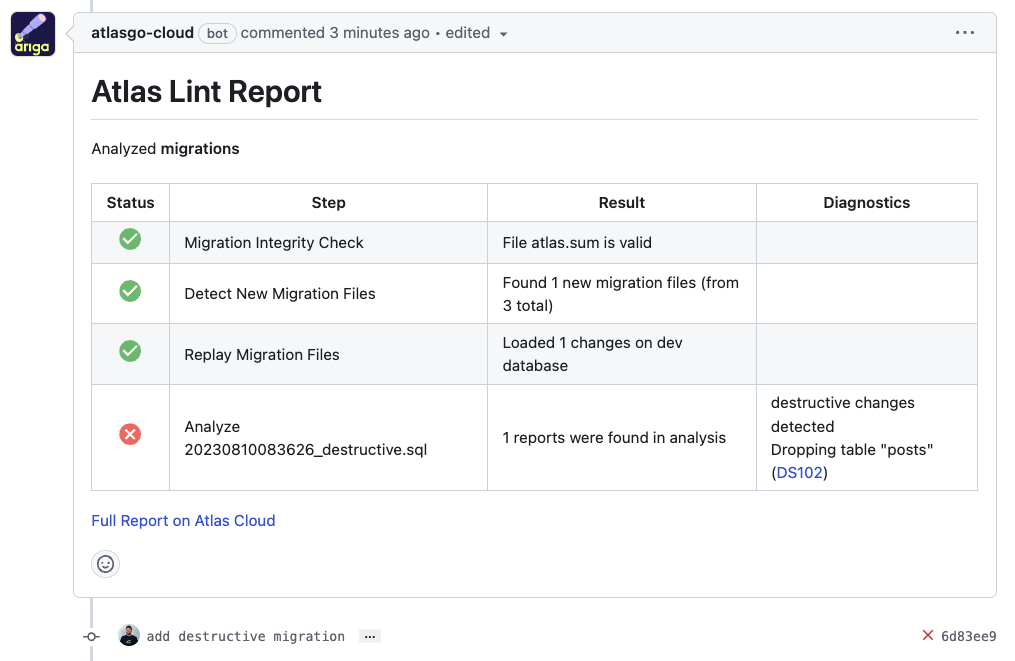Screen dimensions: 1015x661
Task: Open the comment's 3 minutes ago timestamp
Action: point(379,33)
